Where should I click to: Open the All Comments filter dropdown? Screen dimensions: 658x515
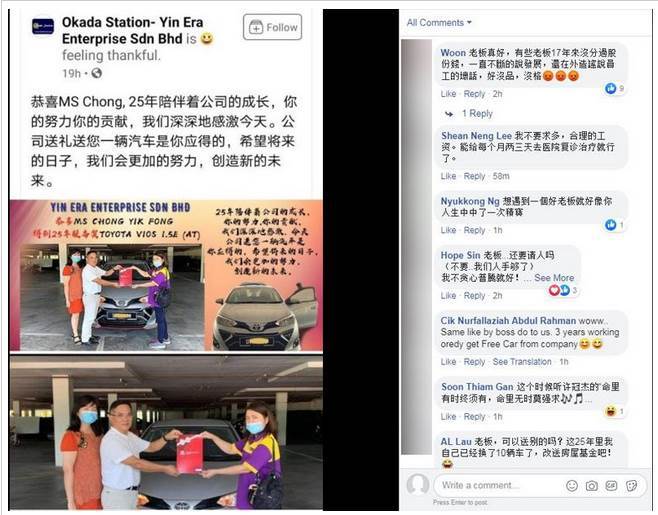click(439, 23)
